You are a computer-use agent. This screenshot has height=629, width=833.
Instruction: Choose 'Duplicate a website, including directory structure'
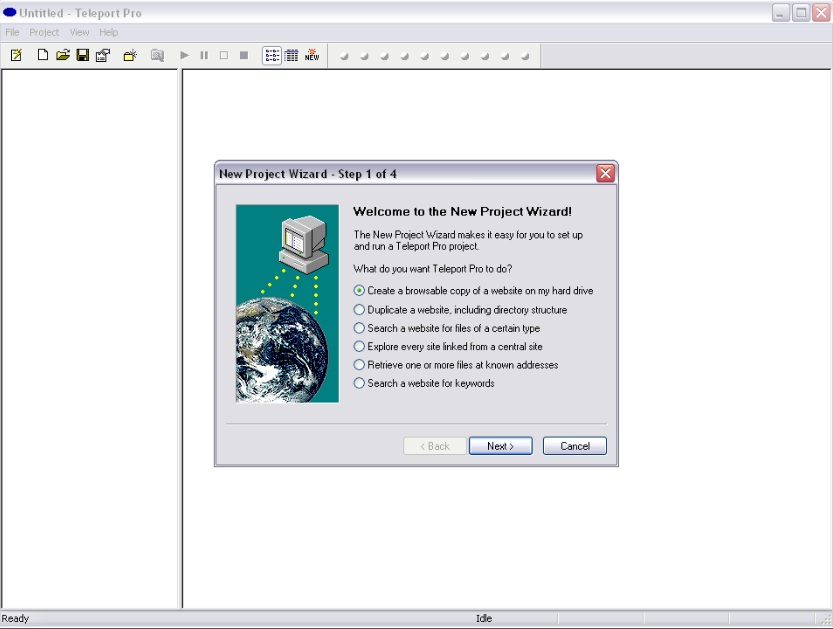pyautogui.click(x=461, y=310)
